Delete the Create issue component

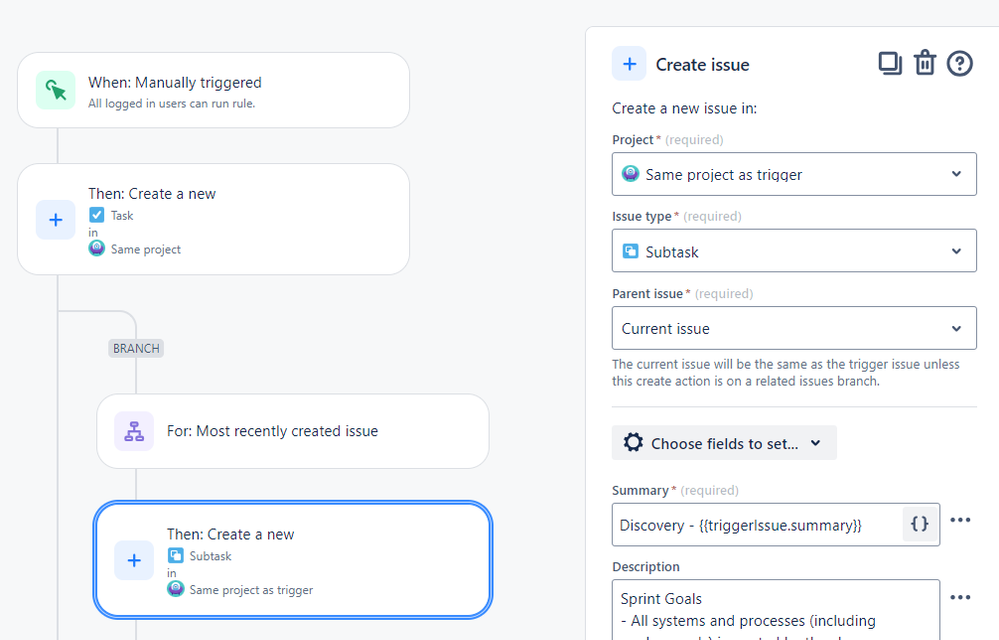coord(925,64)
